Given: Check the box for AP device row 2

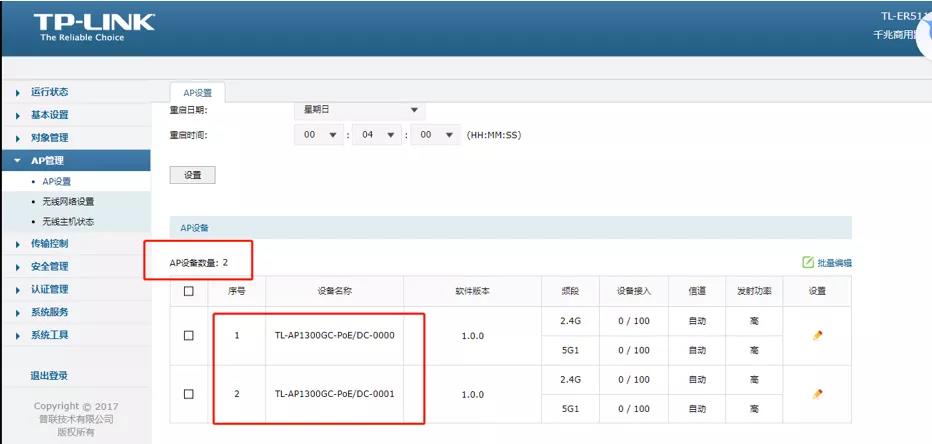Looking at the screenshot, I should coord(189,394).
